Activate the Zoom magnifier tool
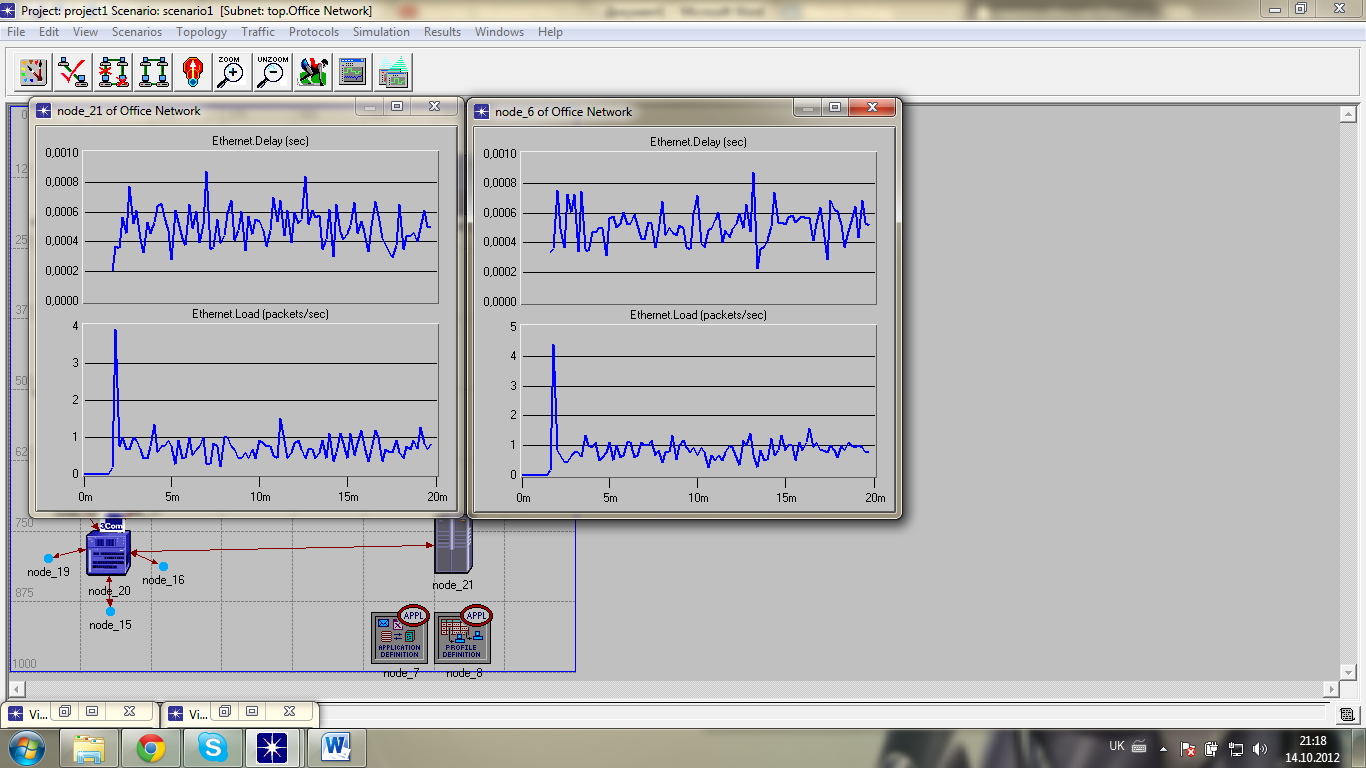Viewport: 1366px width, 768px height. click(231, 72)
